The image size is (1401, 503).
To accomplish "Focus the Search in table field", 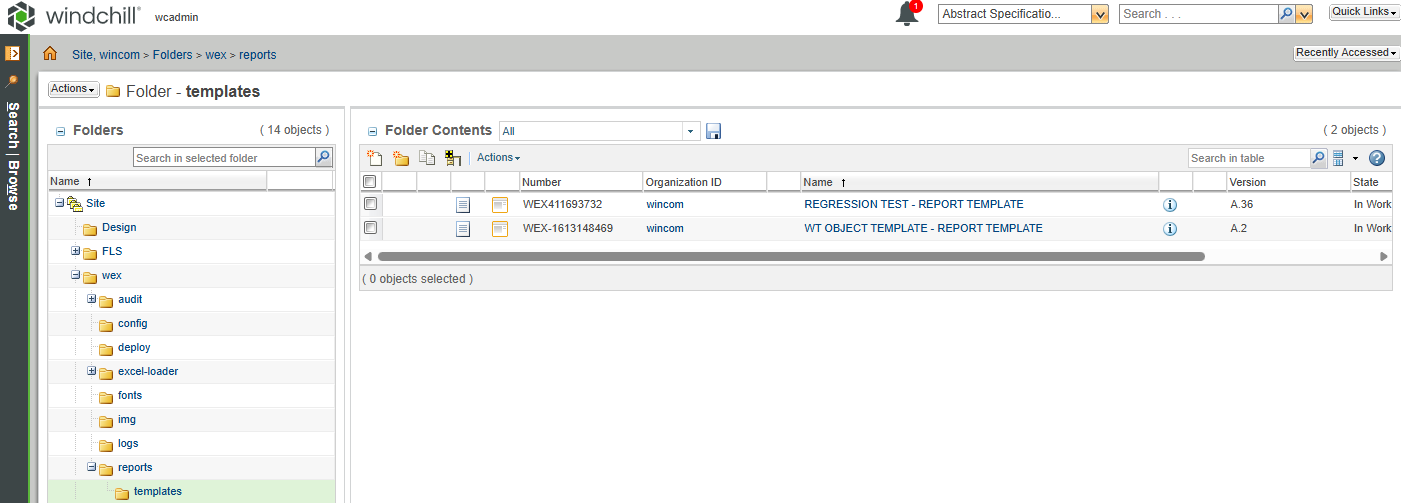I will point(1249,158).
